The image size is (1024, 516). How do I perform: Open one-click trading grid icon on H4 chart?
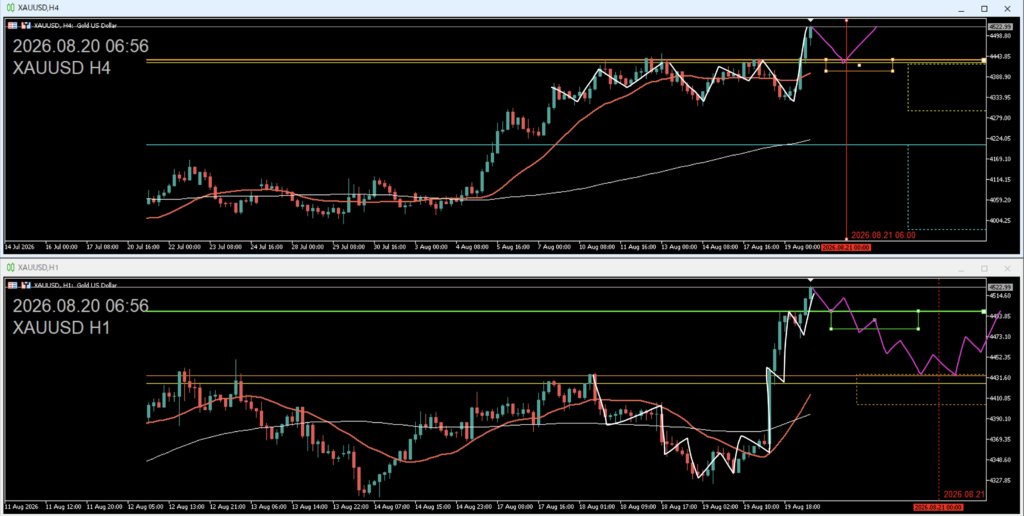click(12, 25)
